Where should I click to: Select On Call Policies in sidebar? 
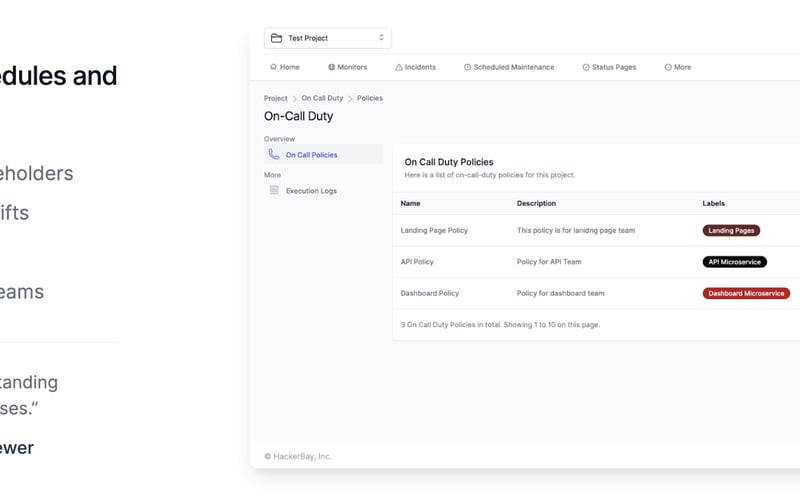[323, 154]
